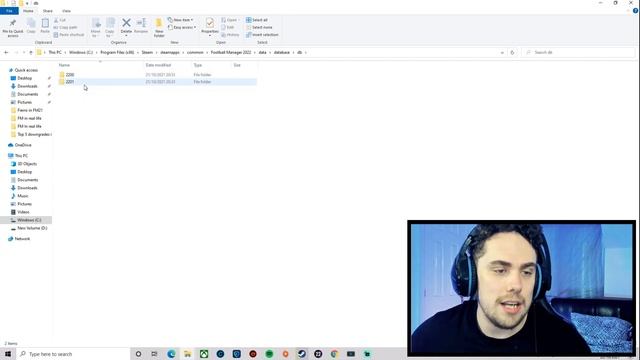Select the 2200 folder
Viewport: 640px width, 360px height.
[x=157, y=75]
